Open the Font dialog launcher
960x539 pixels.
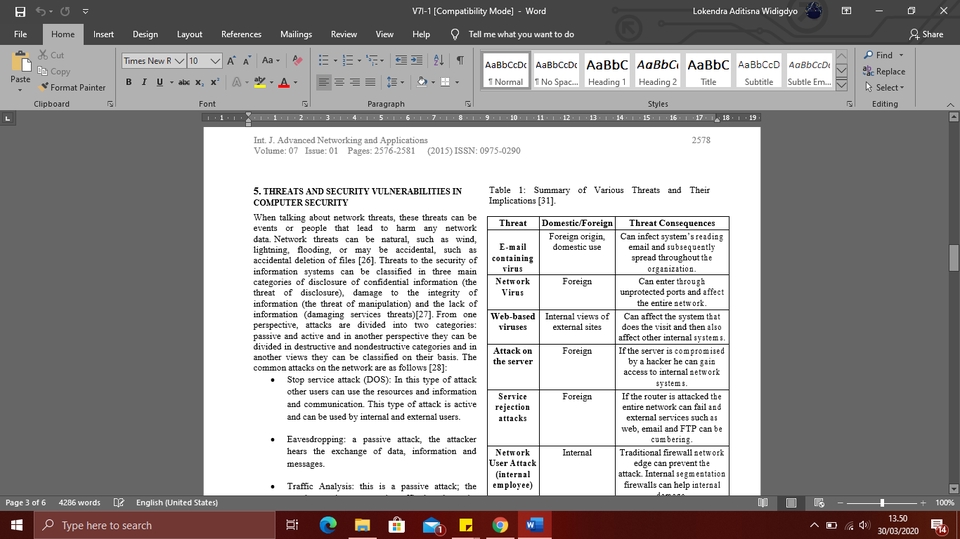click(x=305, y=104)
